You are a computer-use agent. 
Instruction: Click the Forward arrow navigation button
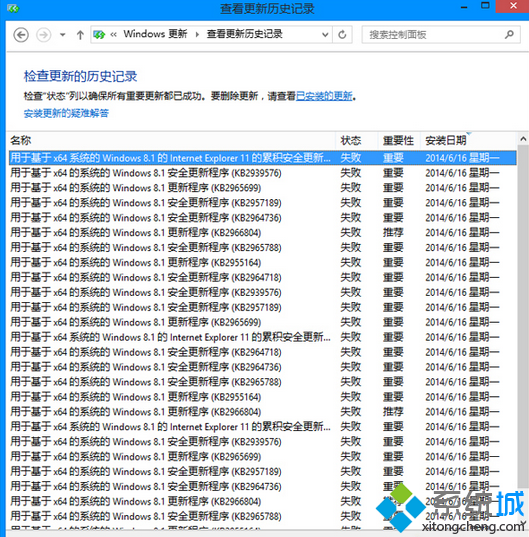pyautogui.click(x=43, y=35)
